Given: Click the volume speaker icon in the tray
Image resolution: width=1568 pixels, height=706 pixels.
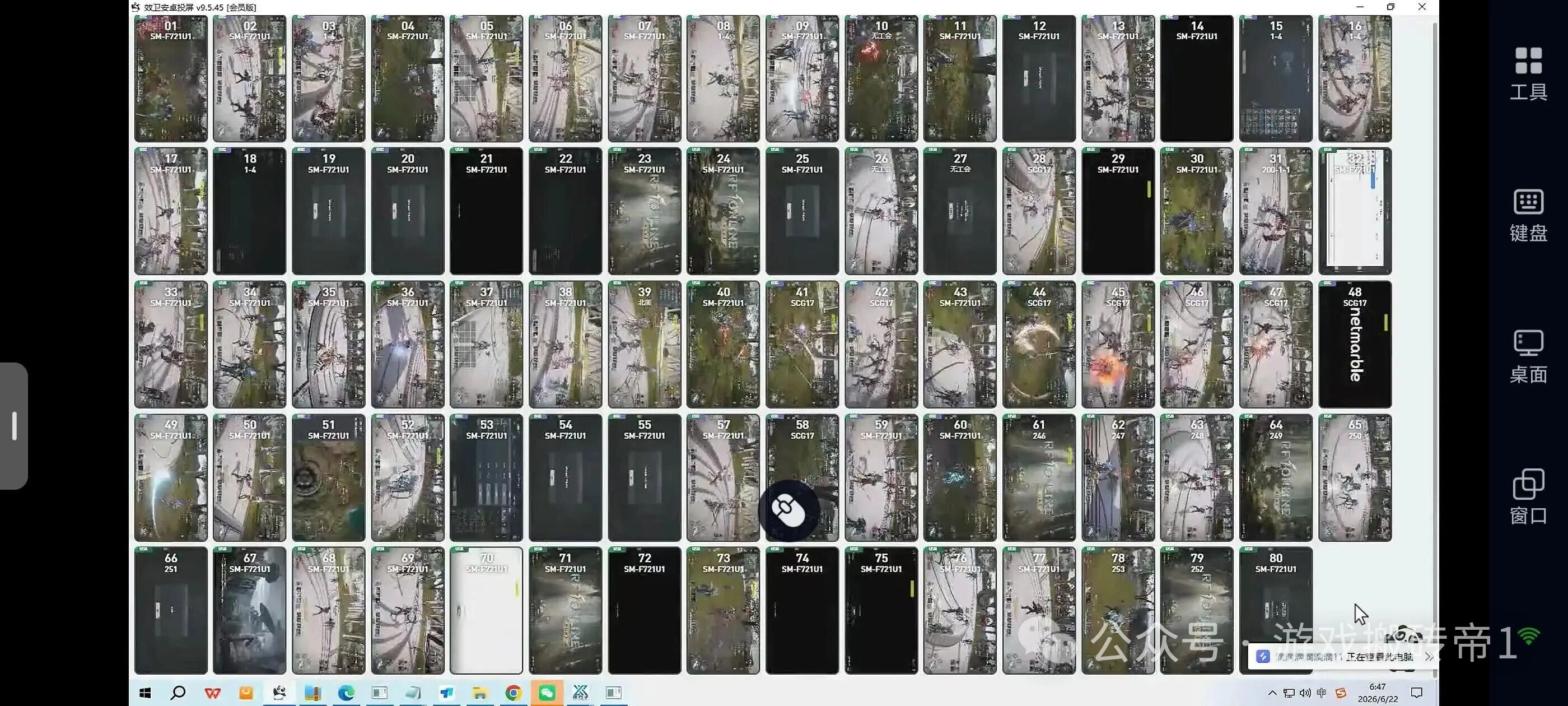Looking at the screenshot, I should (1305, 693).
